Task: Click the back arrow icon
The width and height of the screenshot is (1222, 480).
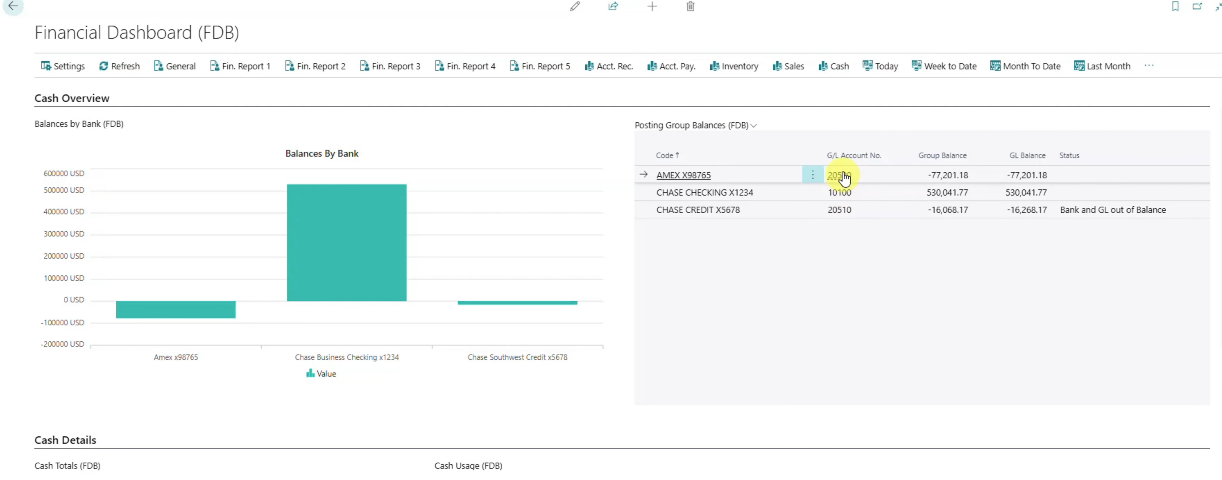Action: coord(14,7)
